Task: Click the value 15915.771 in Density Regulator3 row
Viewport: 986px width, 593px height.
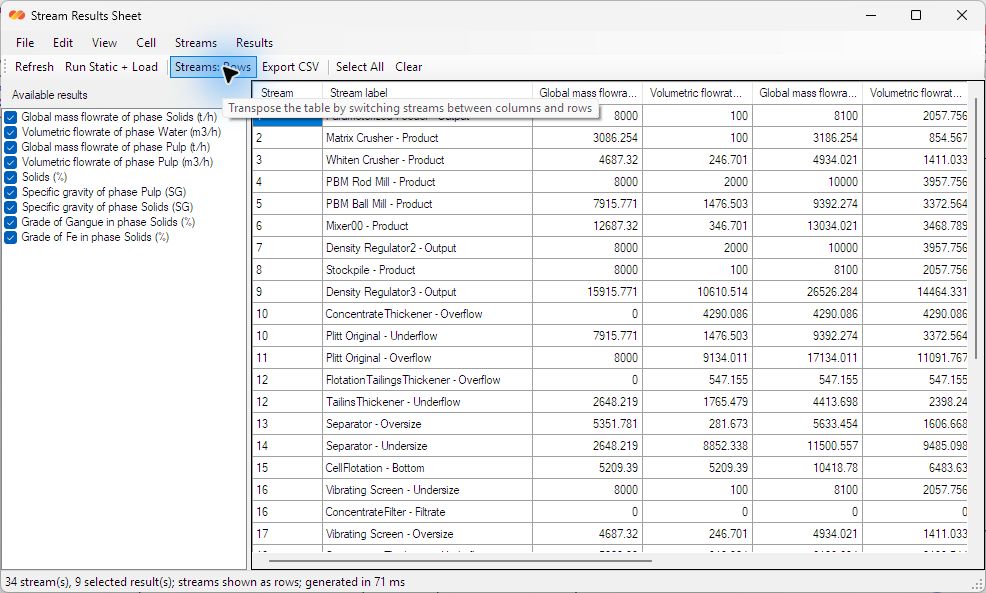Action: 587,292
